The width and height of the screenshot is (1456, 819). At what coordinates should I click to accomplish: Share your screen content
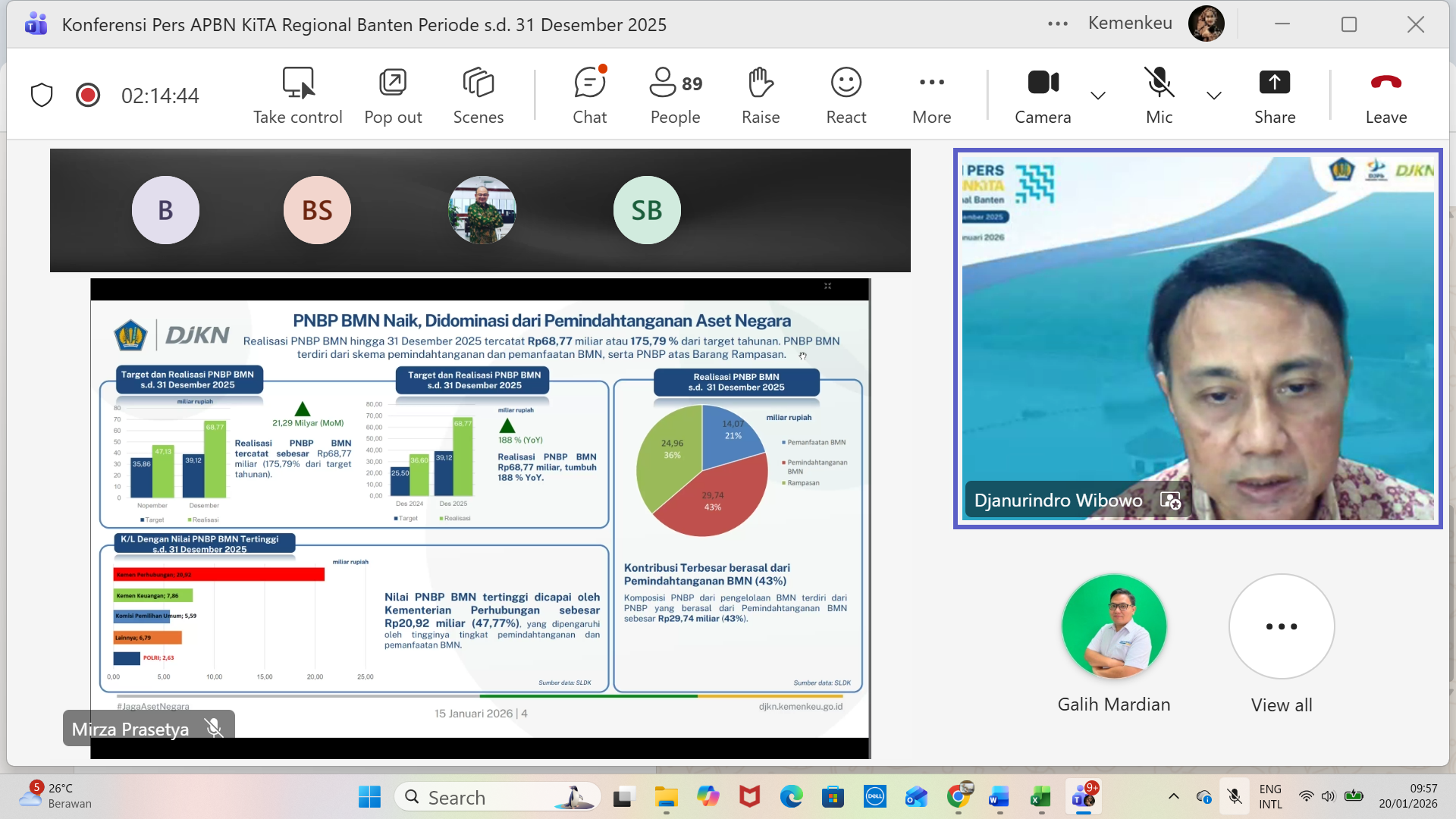(x=1274, y=95)
